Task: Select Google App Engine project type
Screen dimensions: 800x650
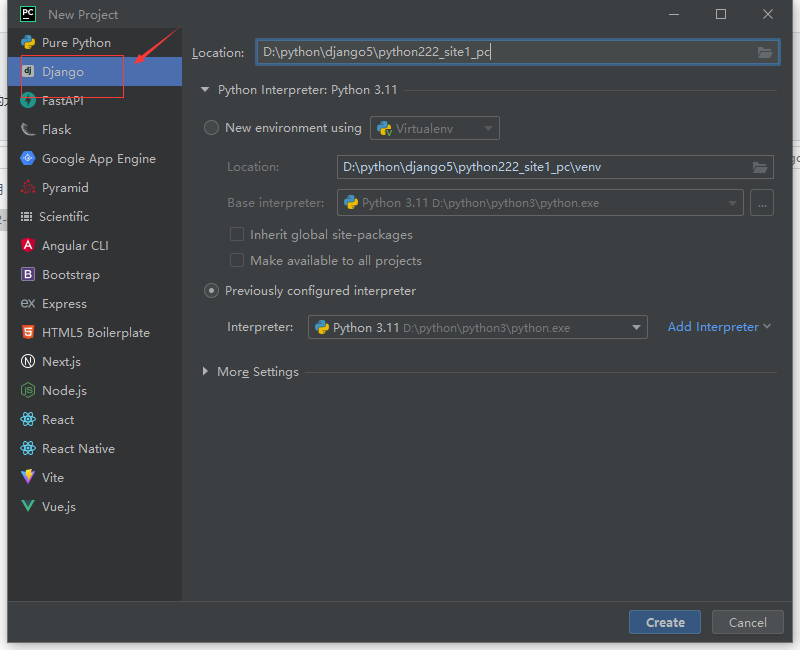Action: click(x=95, y=159)
